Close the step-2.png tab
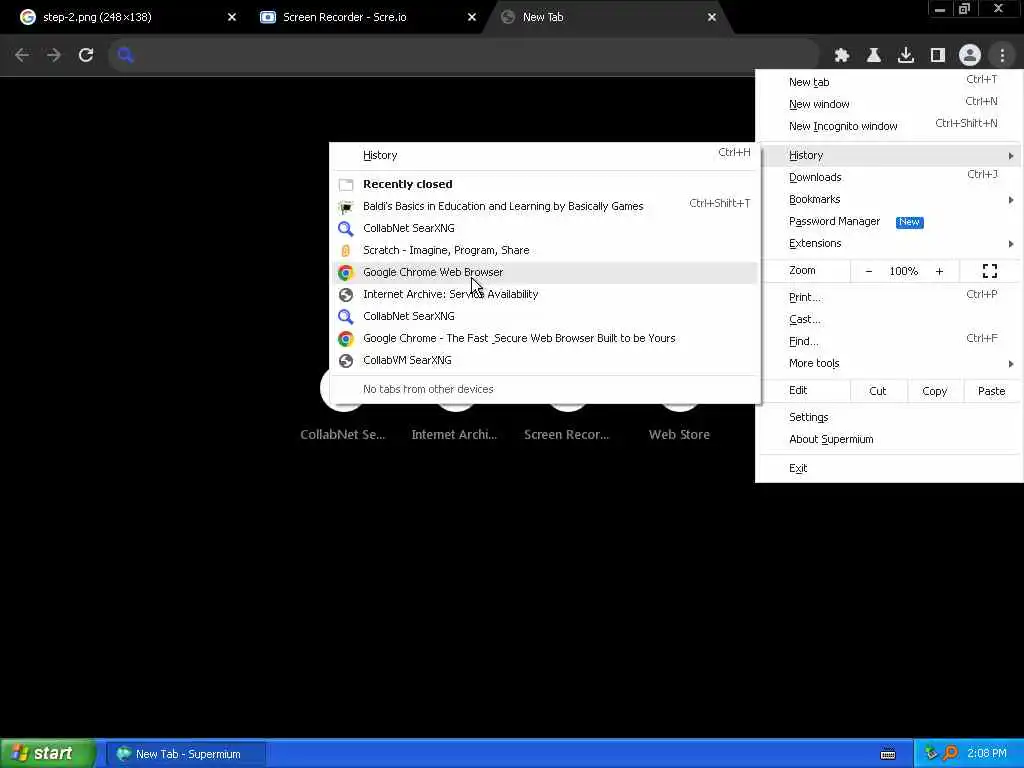This screenshot has height=768, width=1024. tap(232, 18)
